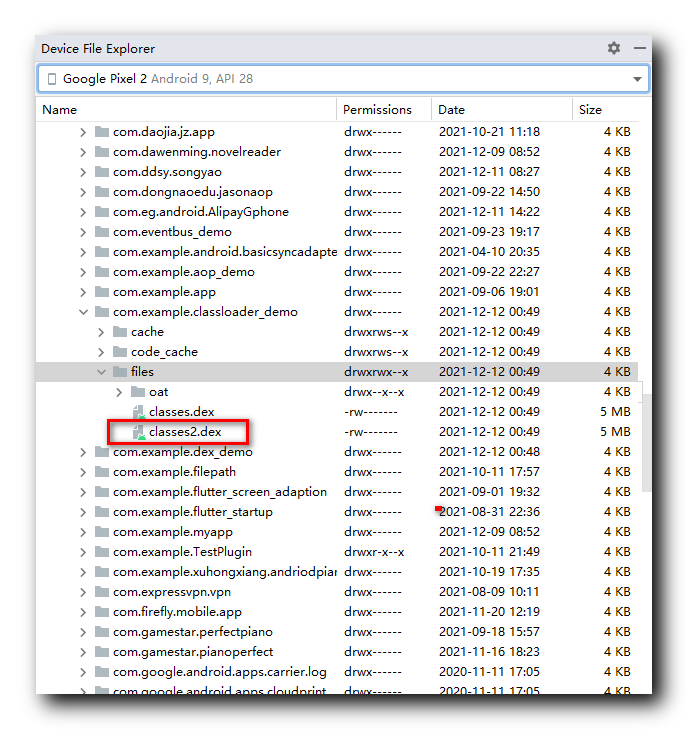Image resolution: width=687 pixels, height=729 pixels.
Task: Expand the code_cache folder
Action: click(101, 352)
